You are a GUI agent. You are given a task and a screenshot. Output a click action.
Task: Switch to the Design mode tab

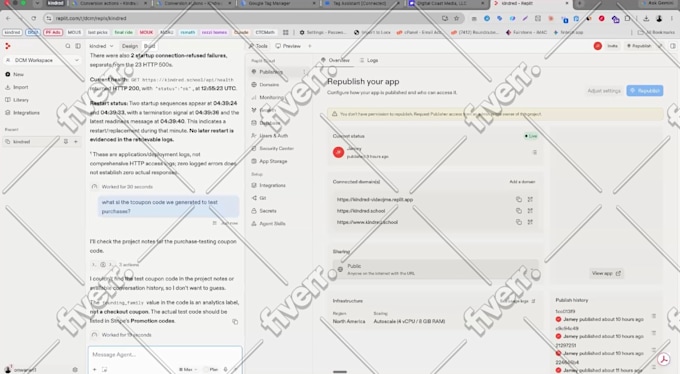point(130,46)
